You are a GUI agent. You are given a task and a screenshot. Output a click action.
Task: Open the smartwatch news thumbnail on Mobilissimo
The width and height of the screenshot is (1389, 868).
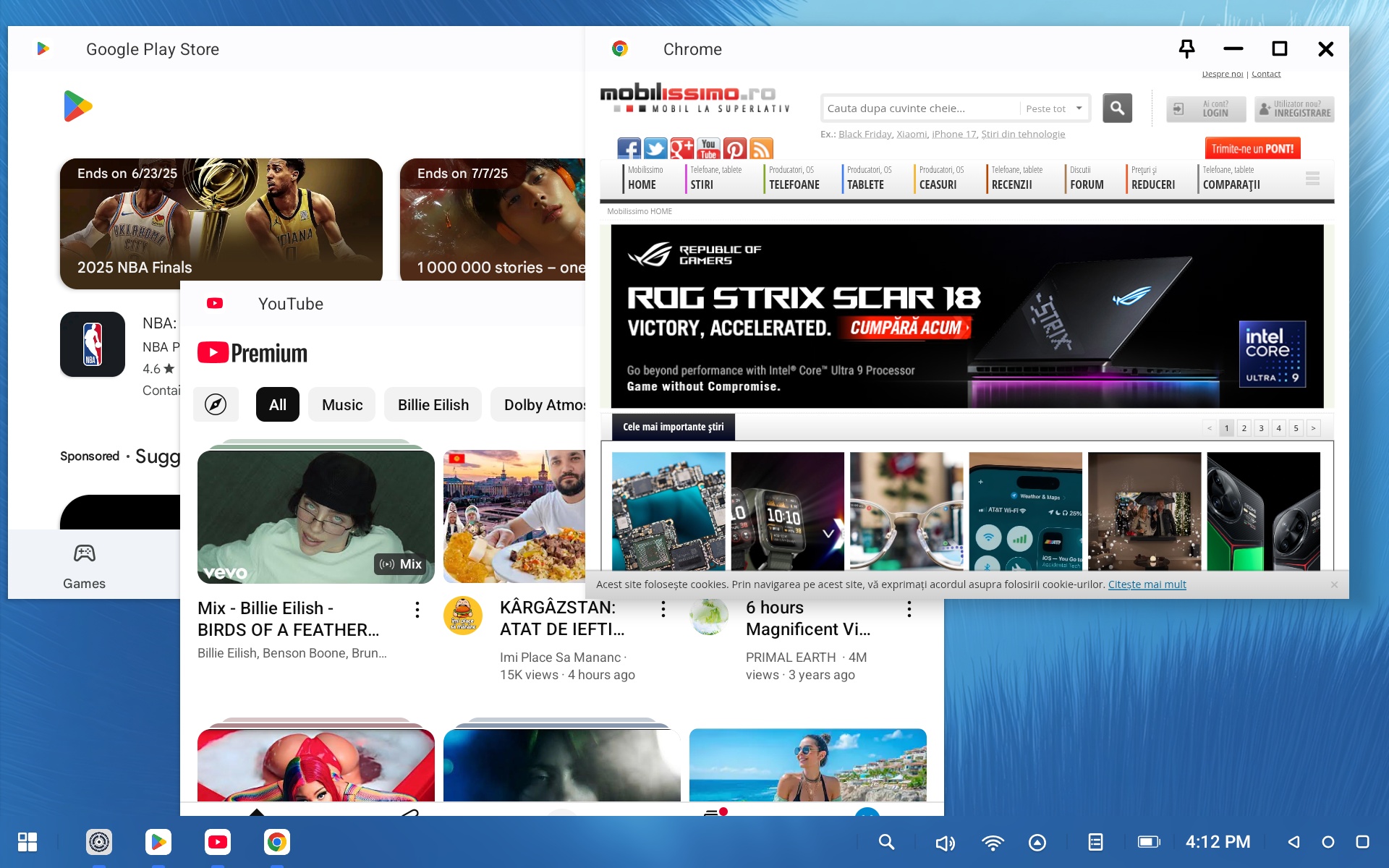pyautogui.click(x=787, y=511)
